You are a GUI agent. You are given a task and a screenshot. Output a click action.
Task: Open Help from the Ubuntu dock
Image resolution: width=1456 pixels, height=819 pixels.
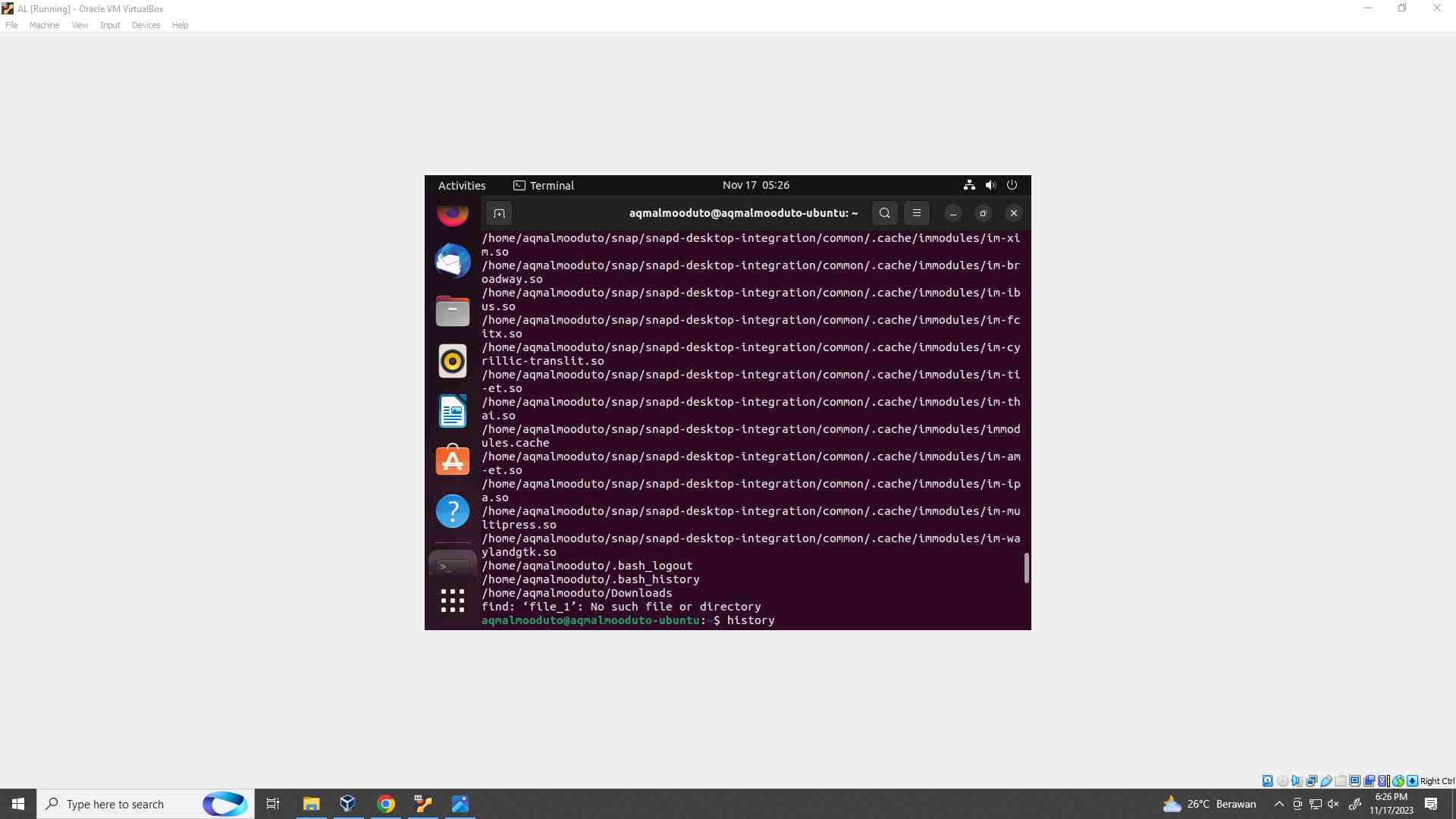(453, 511)
